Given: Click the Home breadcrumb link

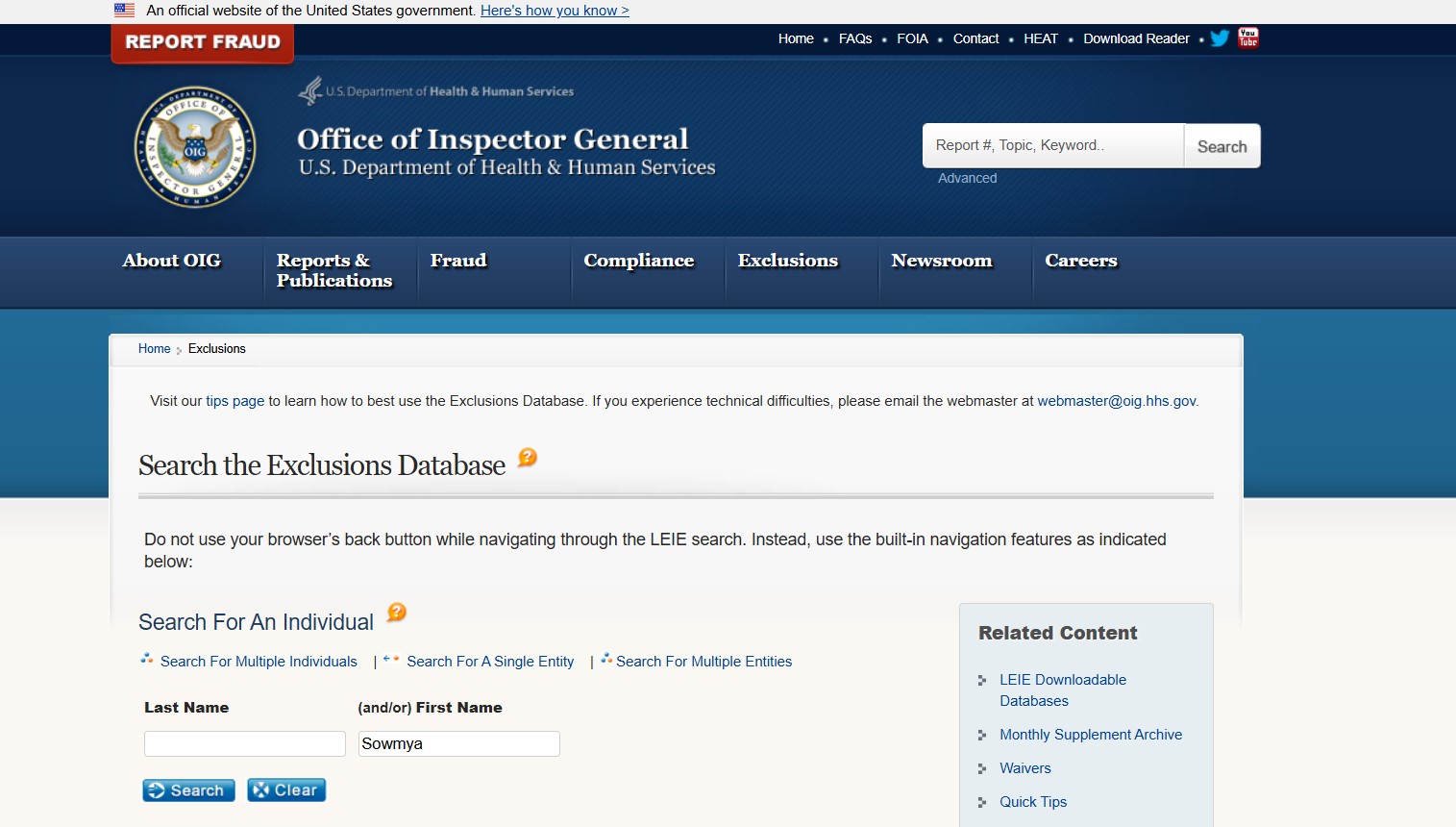Looking at the screenshot, I should click(x=154, y=349).
